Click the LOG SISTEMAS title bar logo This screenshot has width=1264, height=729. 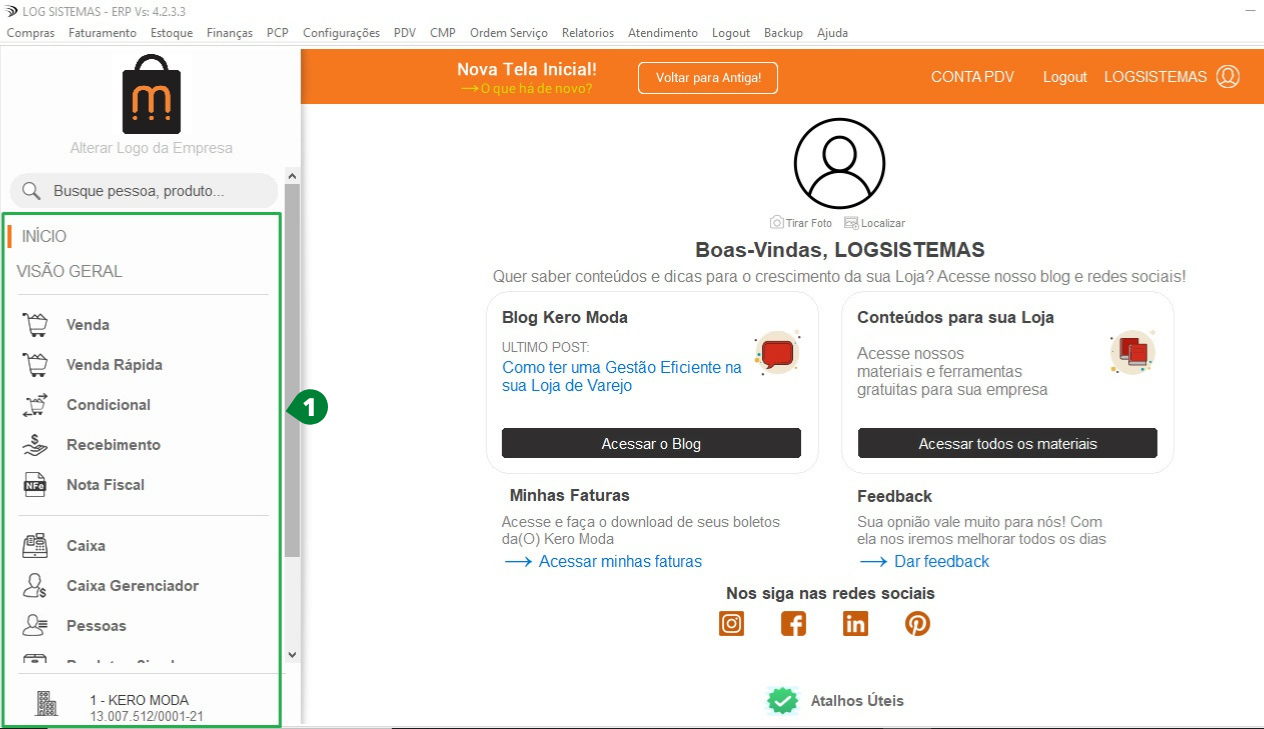[x=11, y=11]
